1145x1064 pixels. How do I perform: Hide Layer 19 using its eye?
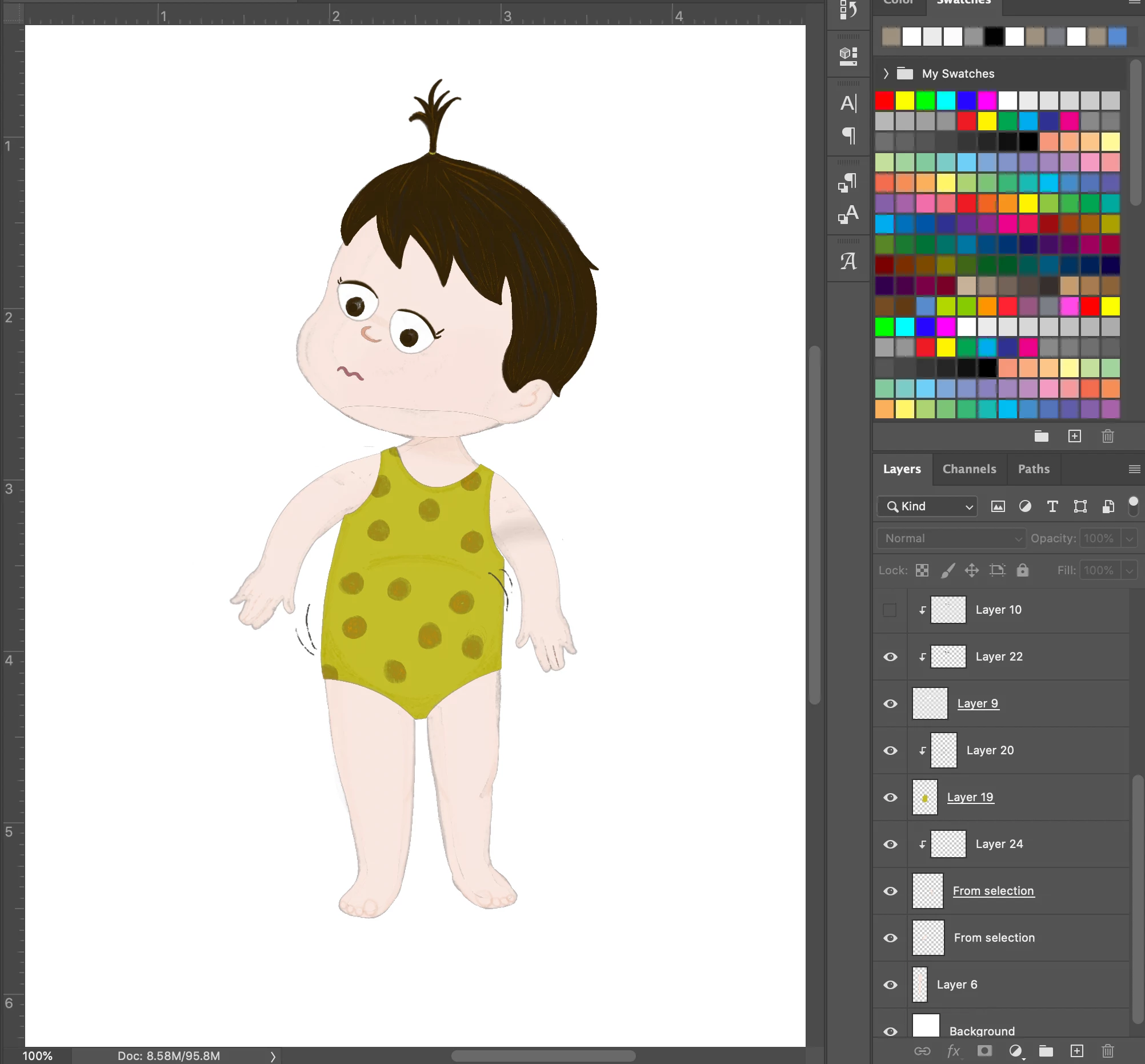(x=890, y=797)
